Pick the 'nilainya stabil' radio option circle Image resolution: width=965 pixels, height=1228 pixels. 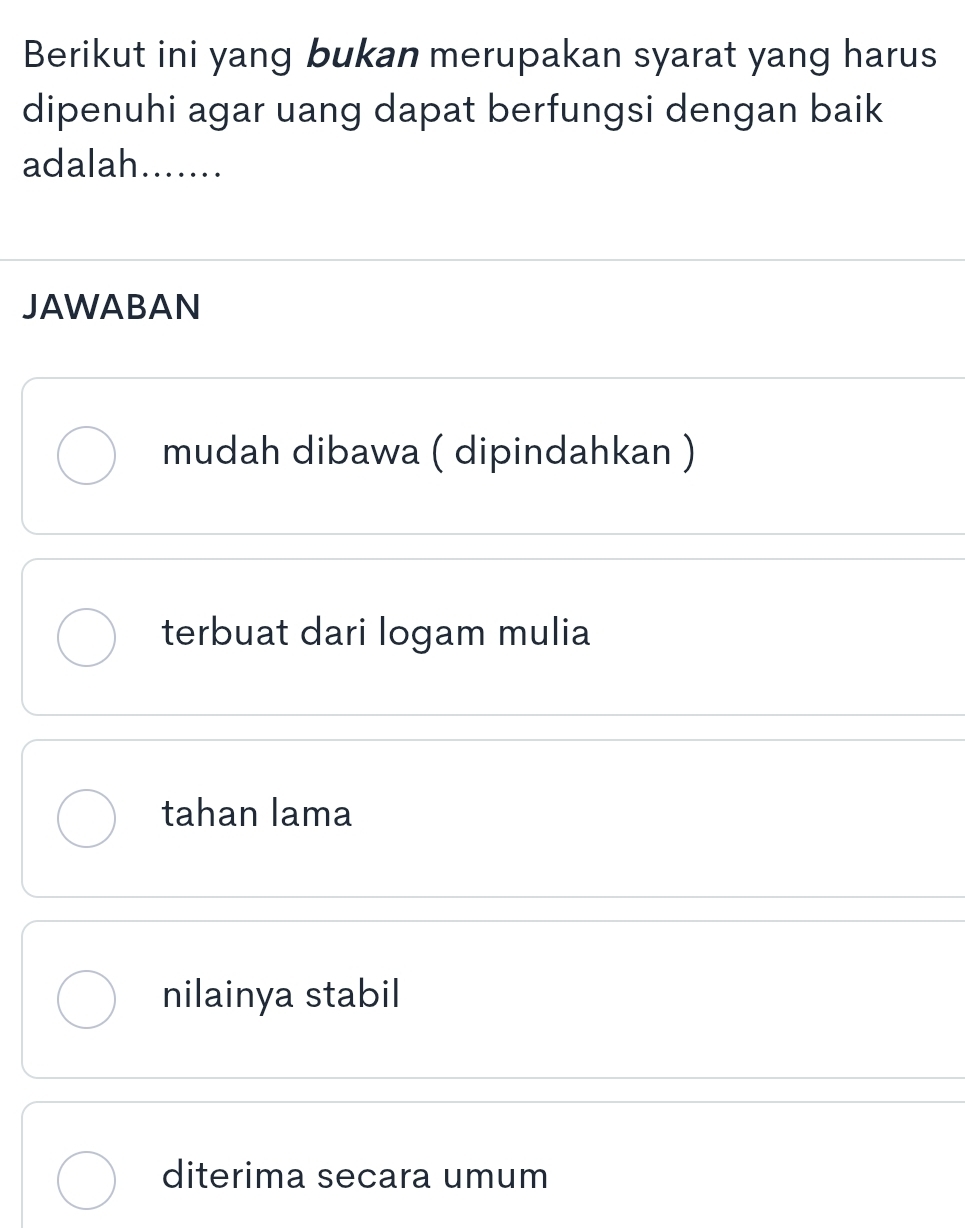click(x=86, y=999)
